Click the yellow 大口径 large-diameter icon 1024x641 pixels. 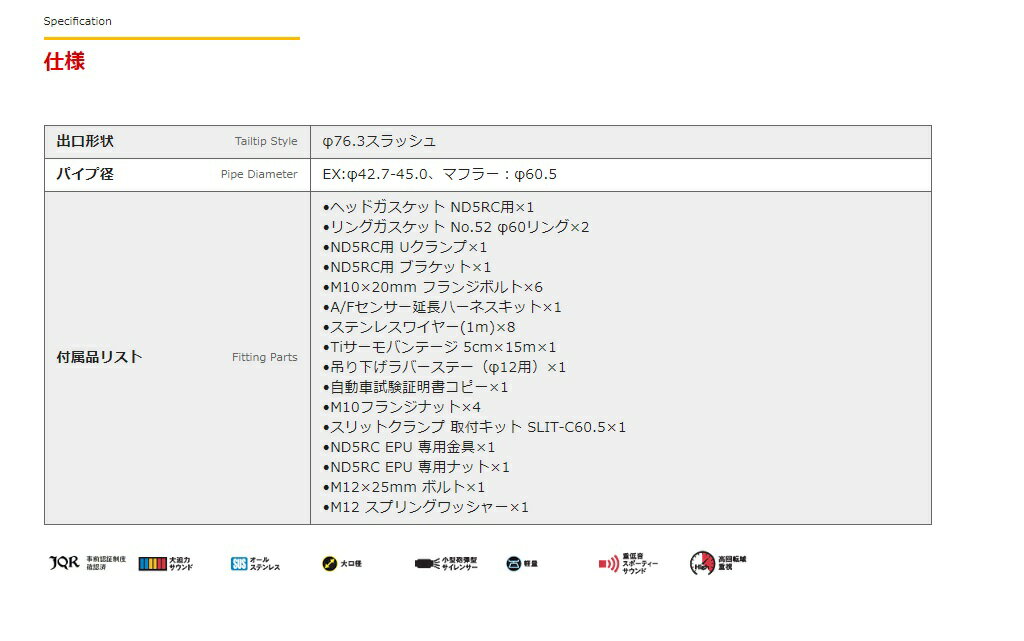(x=329, y=564)
